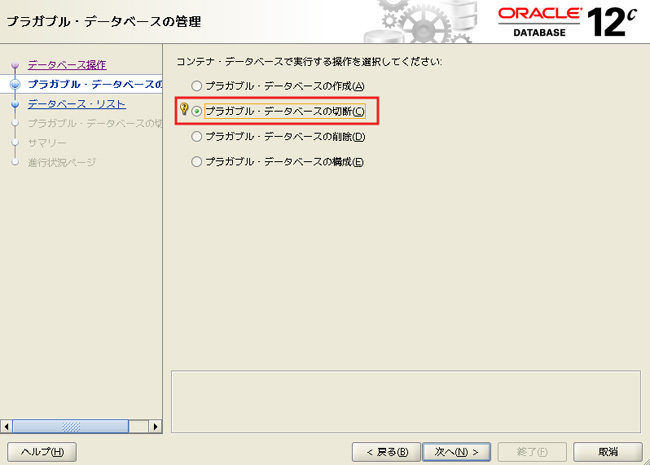Select プラガブル・データベースの切断 radio option
The width and height of the screenshot is (650, 465).
[x=197, y=111]
